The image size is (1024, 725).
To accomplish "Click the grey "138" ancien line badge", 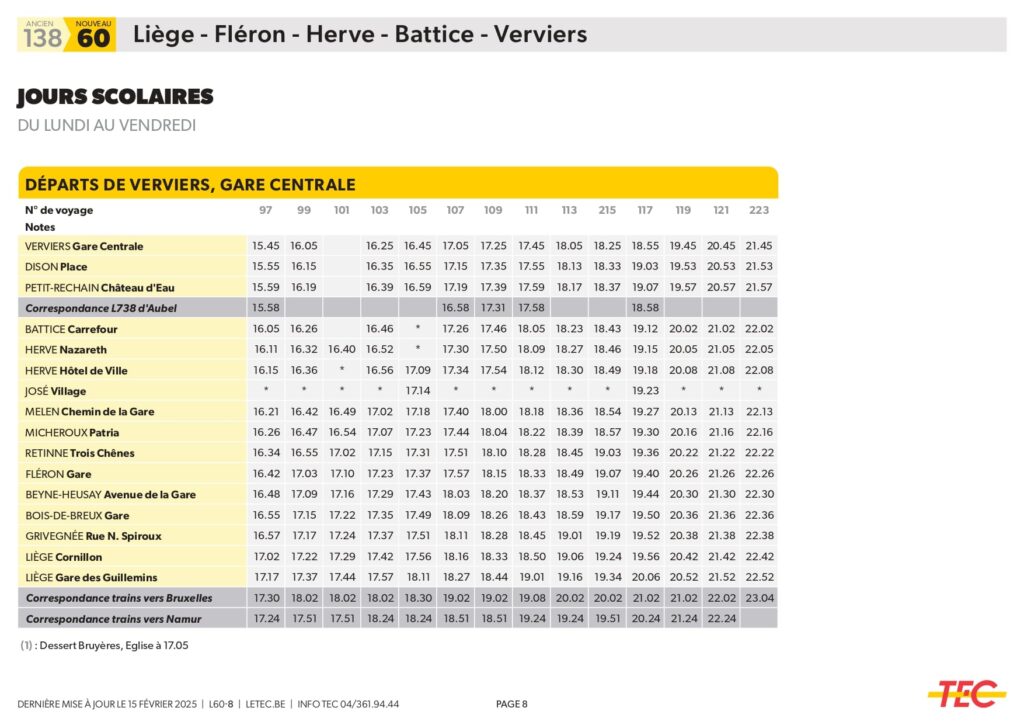I will pos(42,36).
